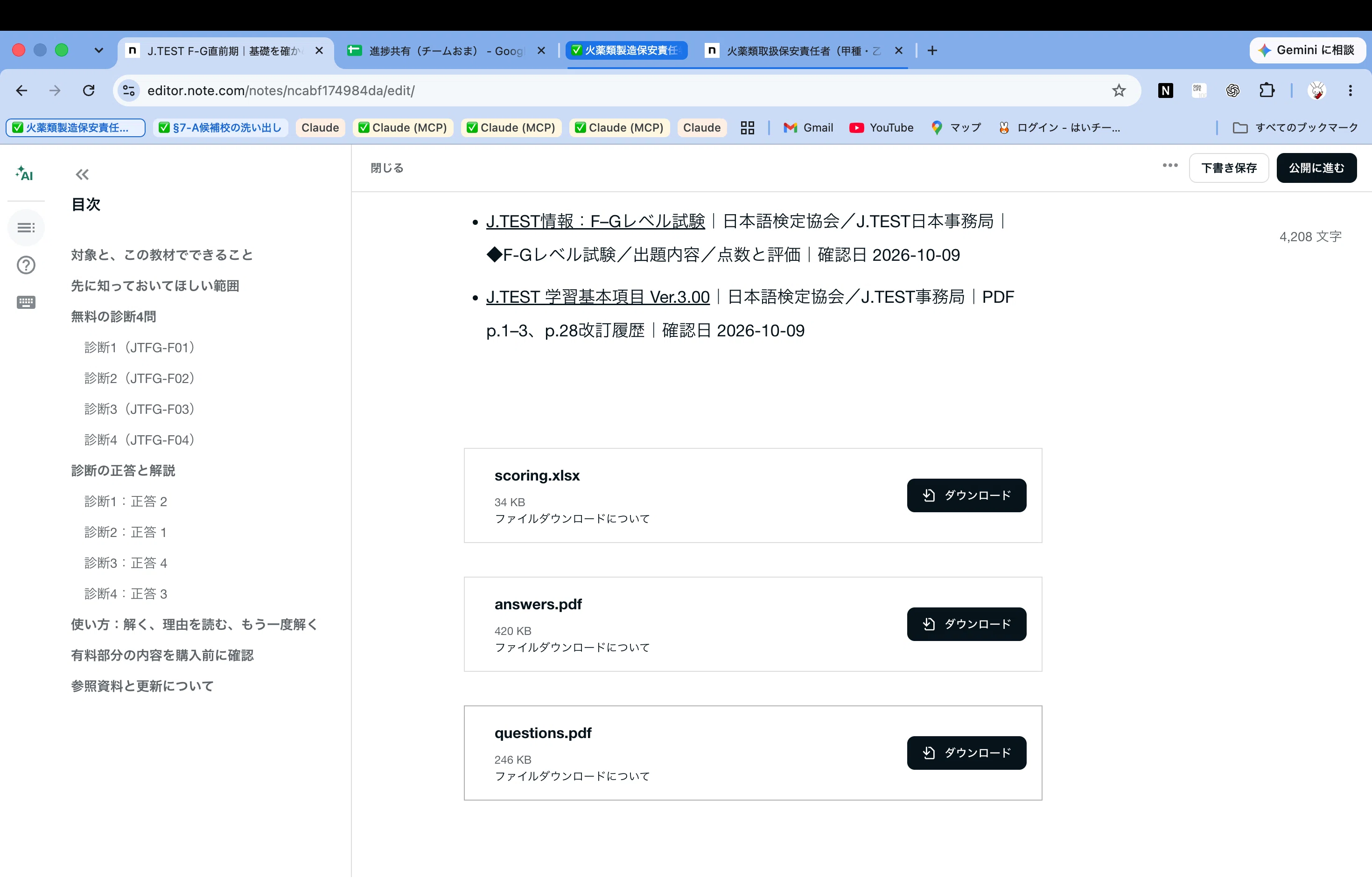Open the Chrome extensions puzzle icon
The width and height of the screenshot is (1372, 892).
(1267, 91)
